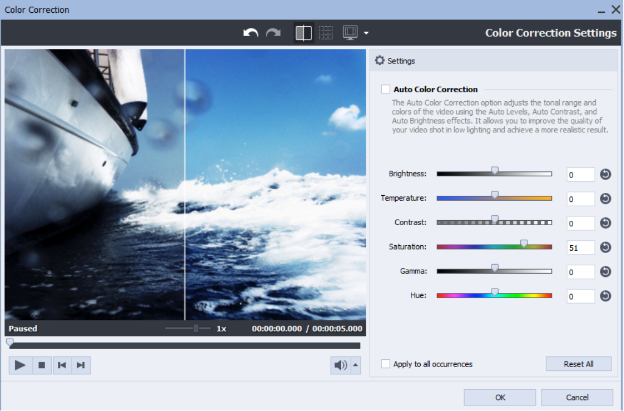Click the Brightness value input field
624x411 pixels.
point(580,175)
